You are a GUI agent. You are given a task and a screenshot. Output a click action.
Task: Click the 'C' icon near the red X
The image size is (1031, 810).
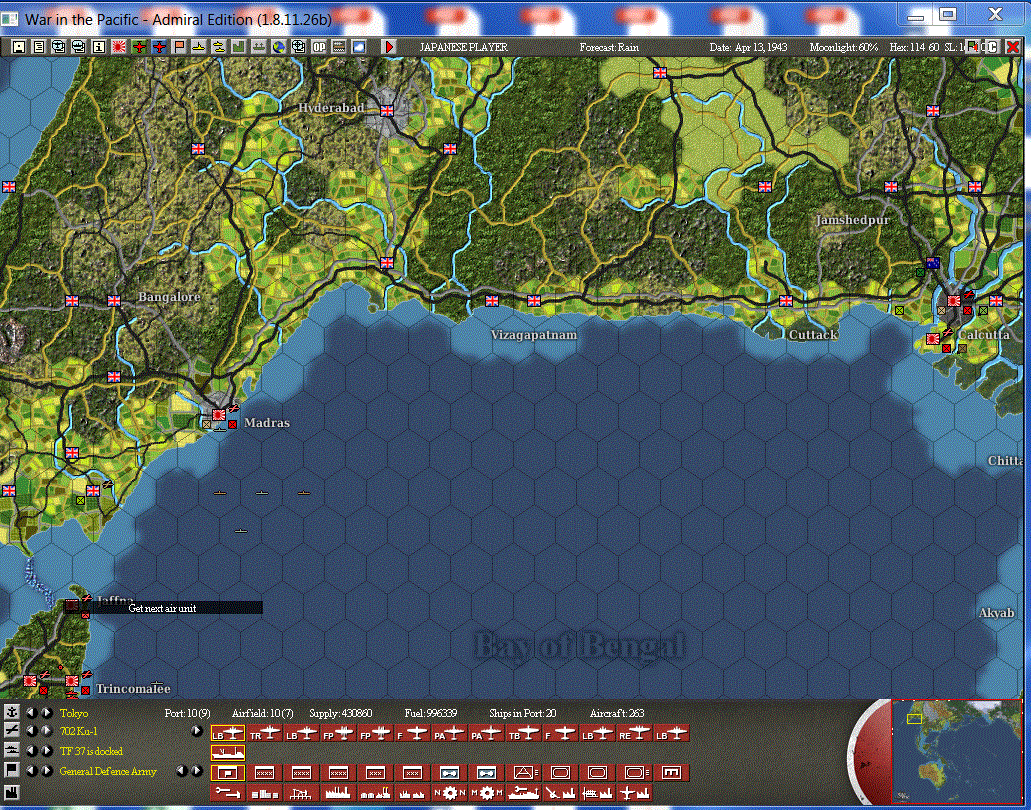(x=992, y=47)
